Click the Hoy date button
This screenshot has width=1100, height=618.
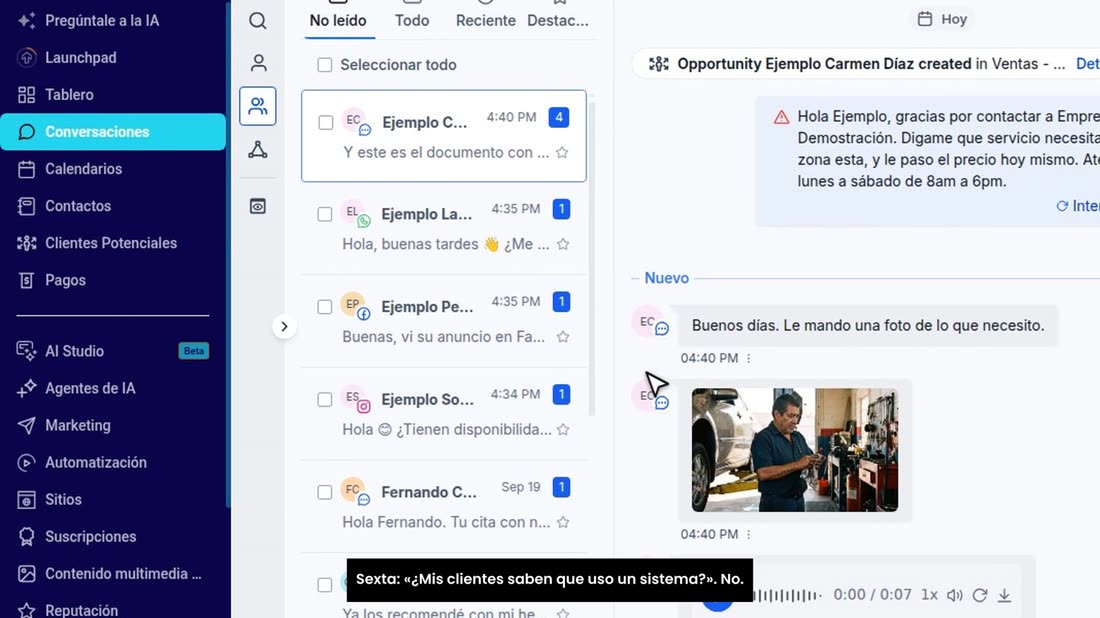[942, 19]
